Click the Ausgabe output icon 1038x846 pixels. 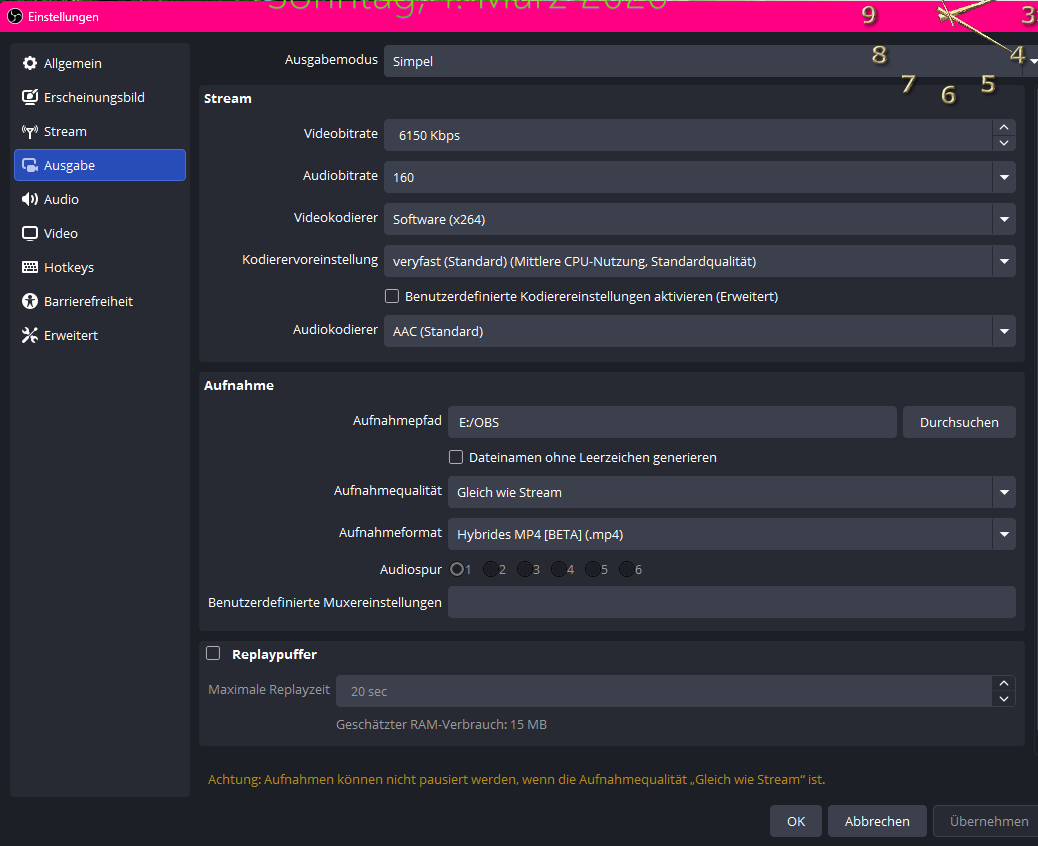30,165
